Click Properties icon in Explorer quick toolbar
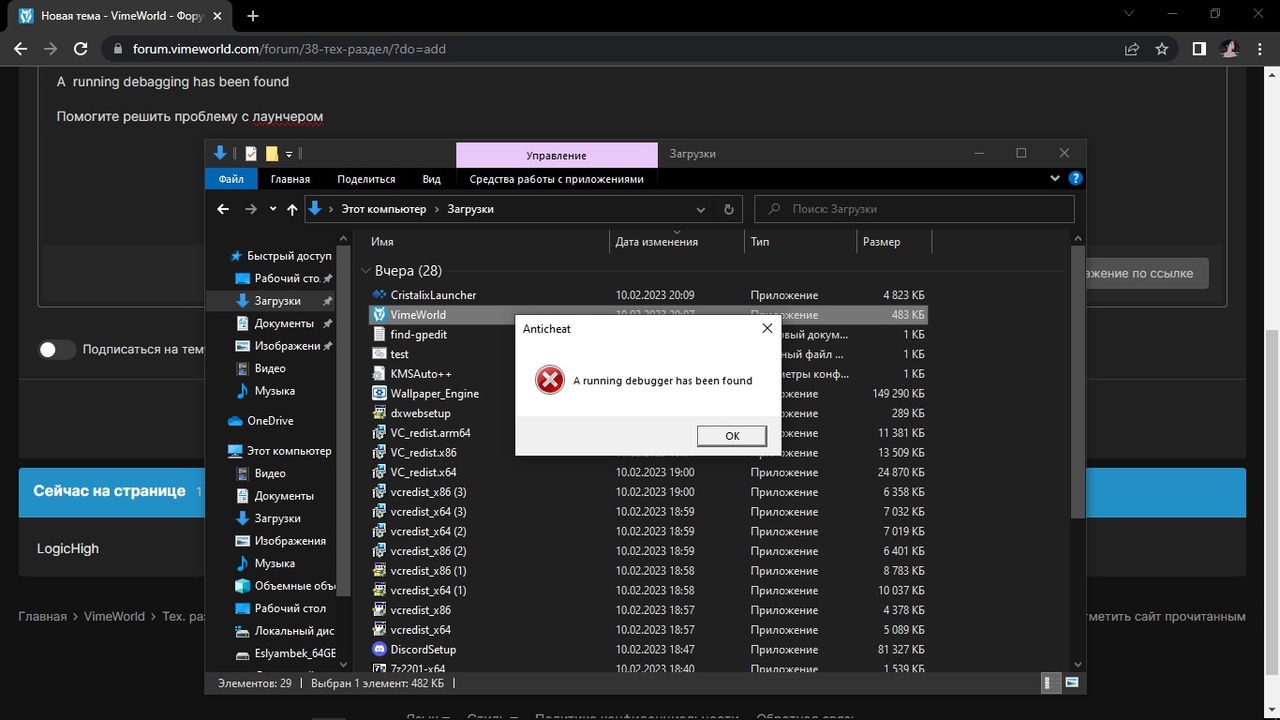The height and width of the screenshot is (720, 1280). tap(251, 154)
